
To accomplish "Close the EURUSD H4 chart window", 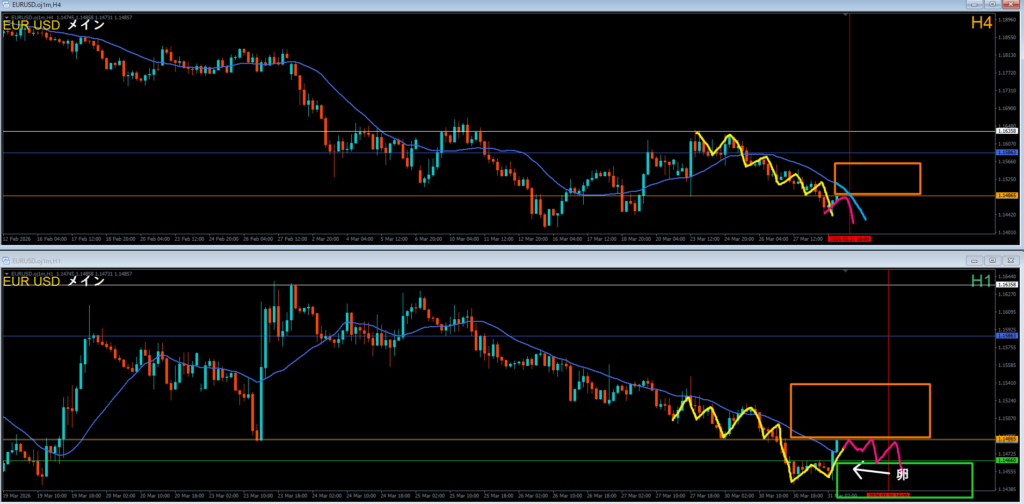I will click(1010, 4).
